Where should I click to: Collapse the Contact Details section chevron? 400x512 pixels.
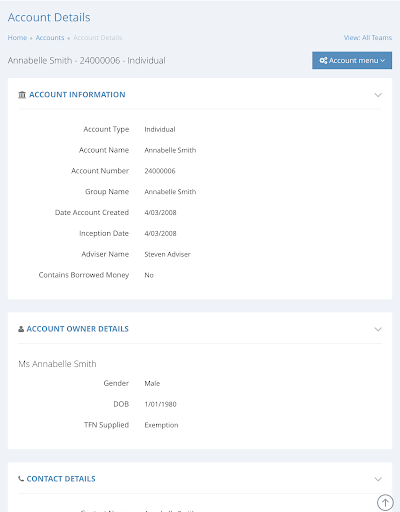click(x=378, y=479)
